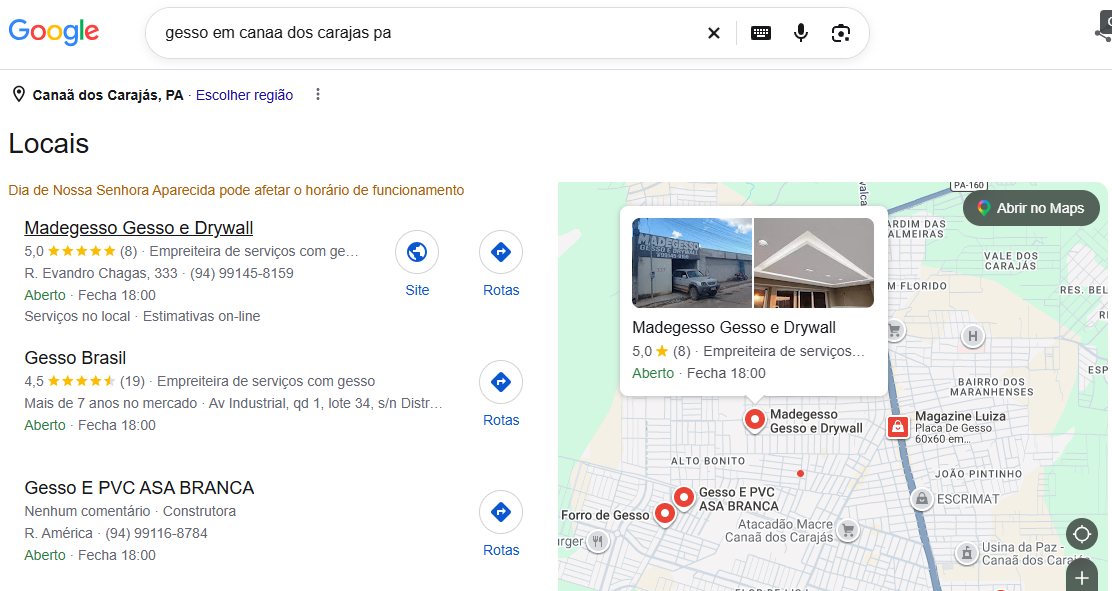
Task: Click into the search query field
Action: click(x=426, y=33)
